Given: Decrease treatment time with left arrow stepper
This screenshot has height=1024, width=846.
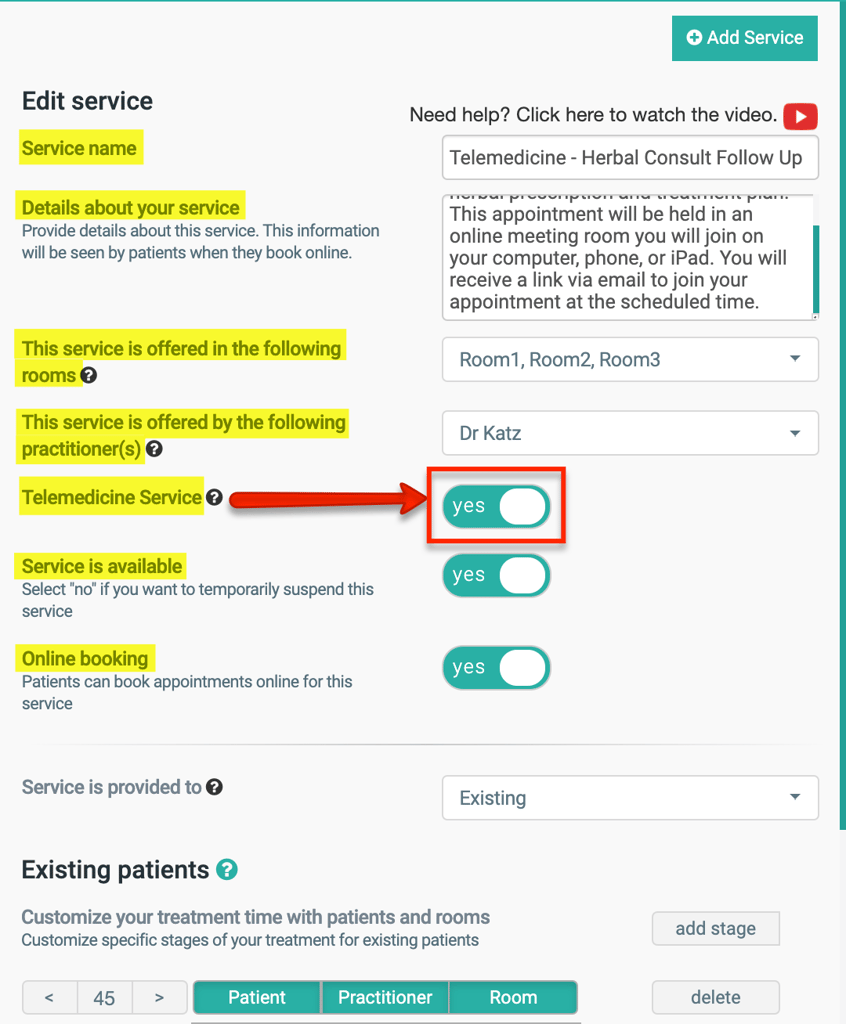Looking at the screenshot, I should point(49,997).
